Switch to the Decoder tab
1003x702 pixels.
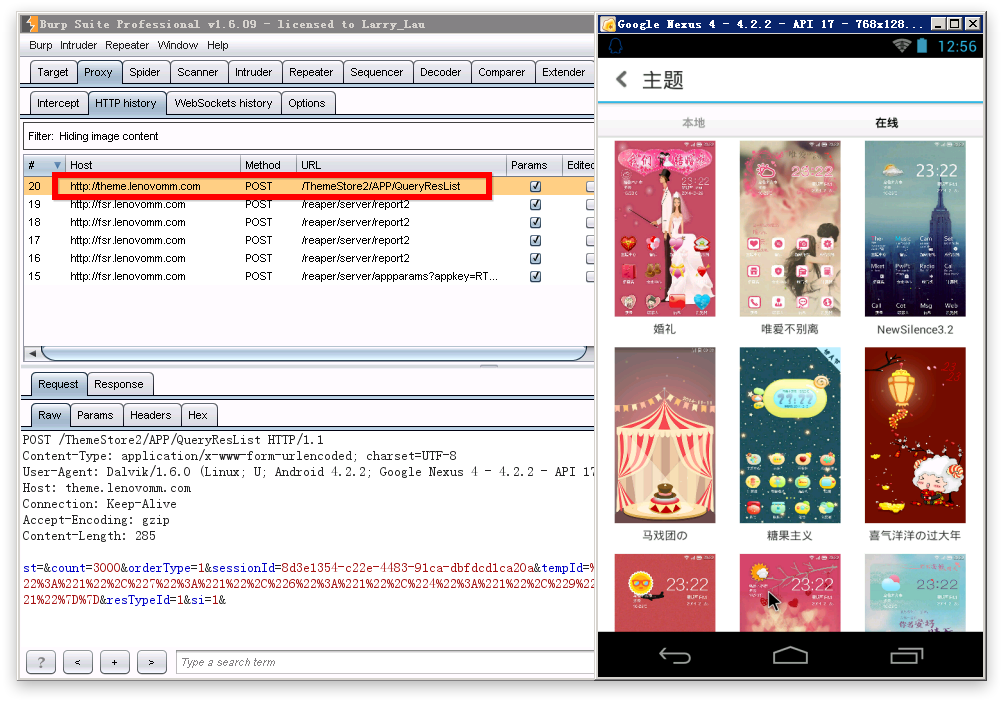click(441, 72)
